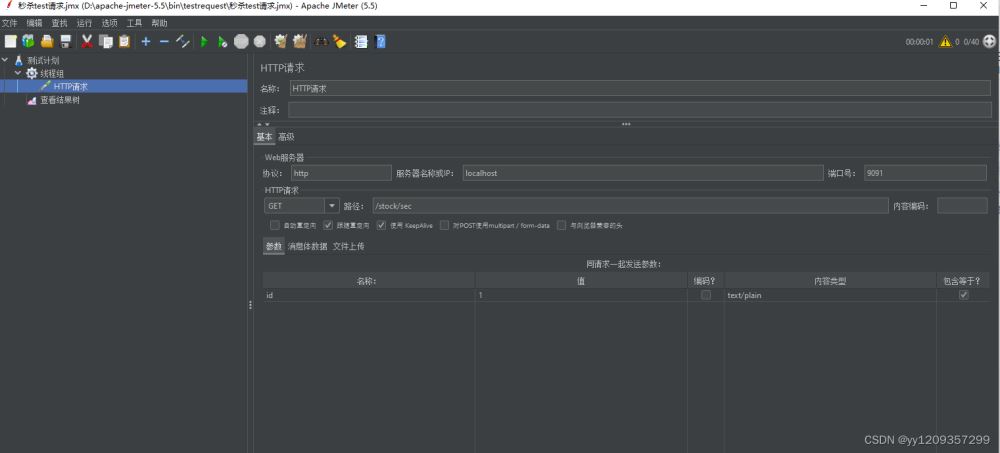
Task: Open the 运行 menu
Action: [x=84, y=22]
